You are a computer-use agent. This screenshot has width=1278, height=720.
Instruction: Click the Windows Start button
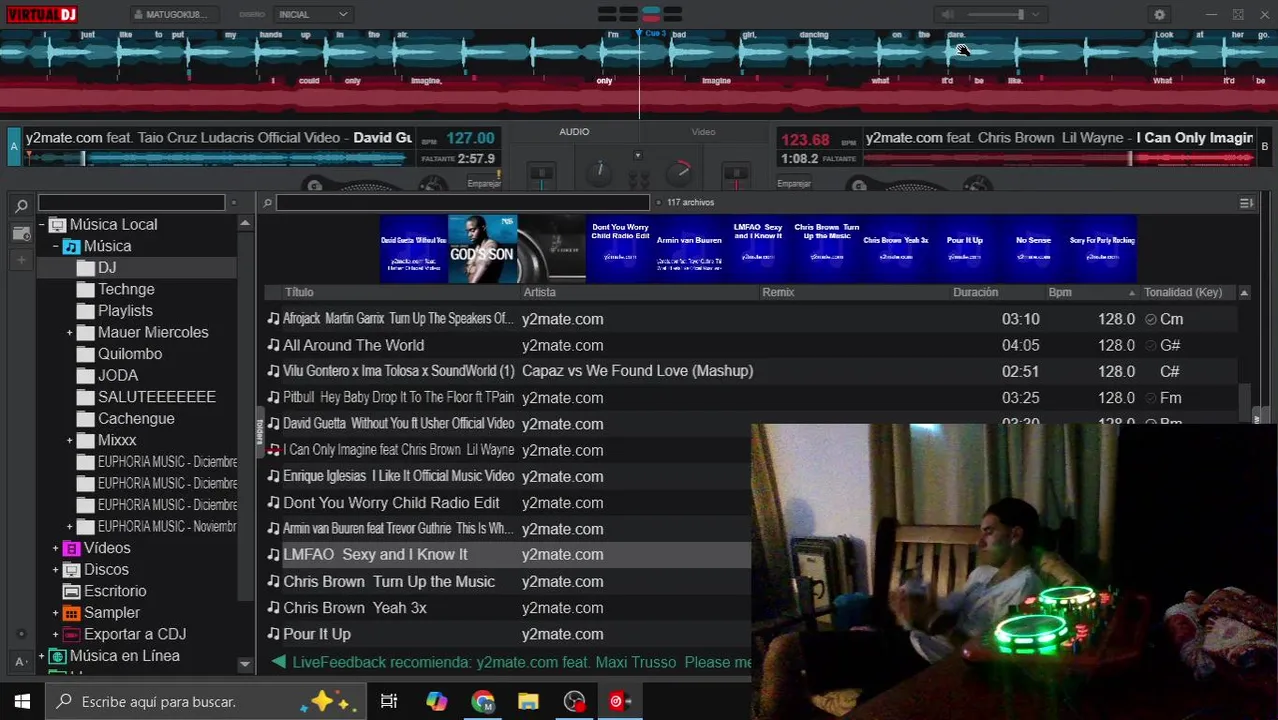click(22, 701)
